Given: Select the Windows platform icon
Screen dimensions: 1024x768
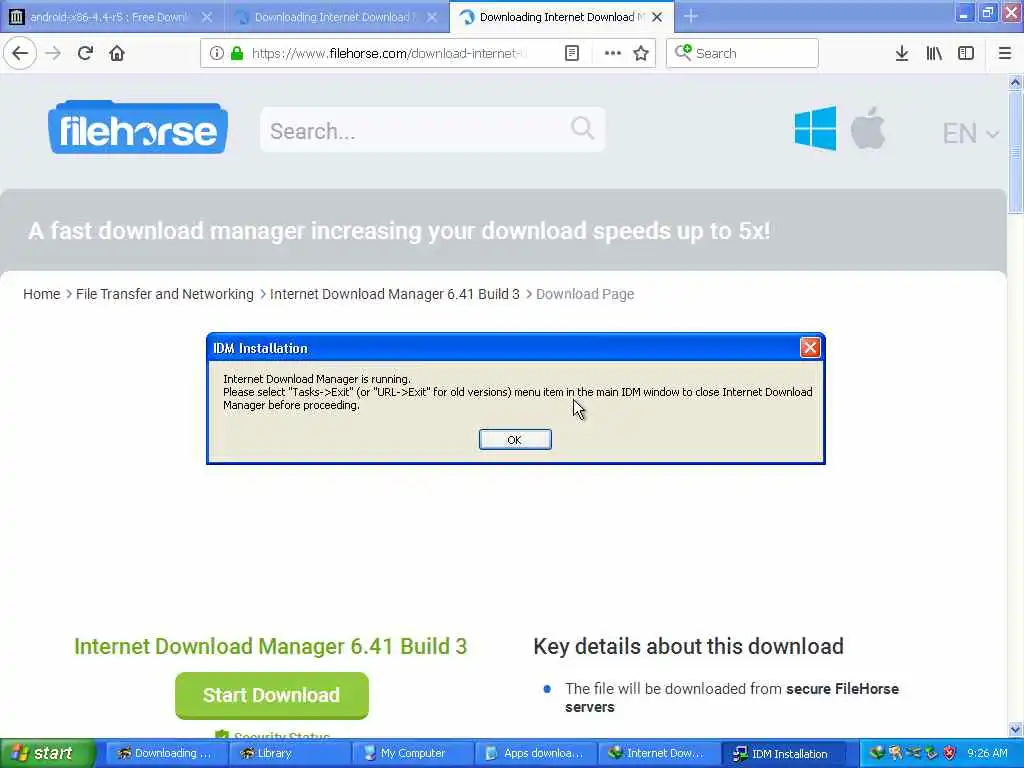Looking at the screenshot, I should coord(815,129).
